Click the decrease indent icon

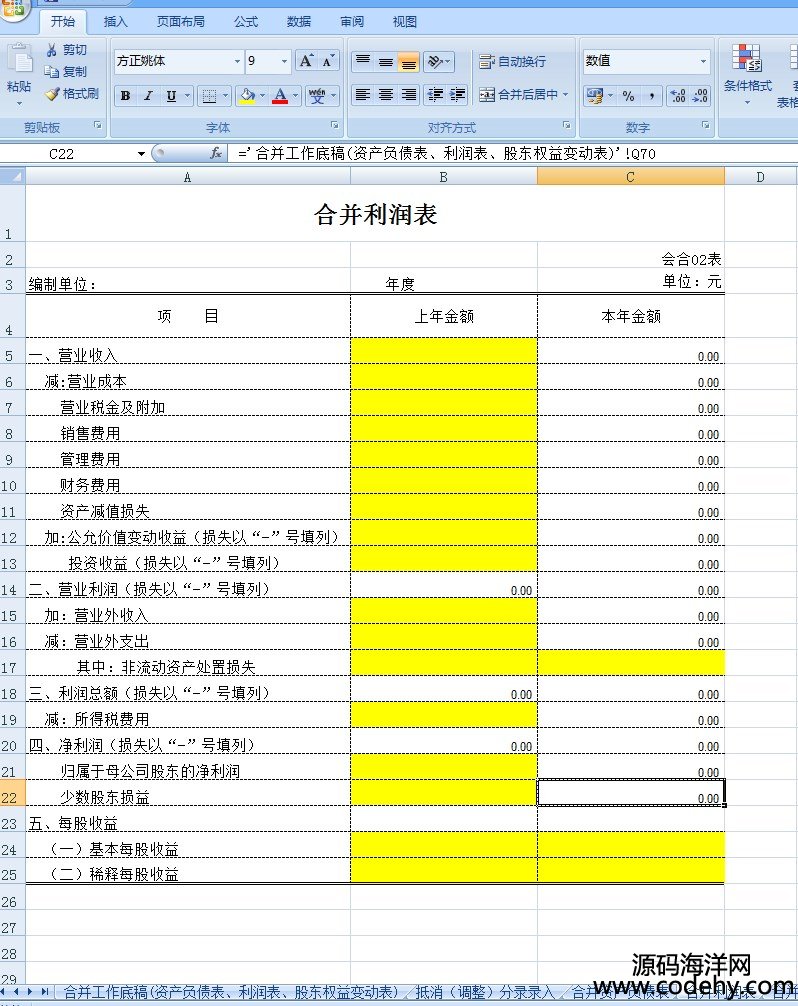click(x=436, y=95)
